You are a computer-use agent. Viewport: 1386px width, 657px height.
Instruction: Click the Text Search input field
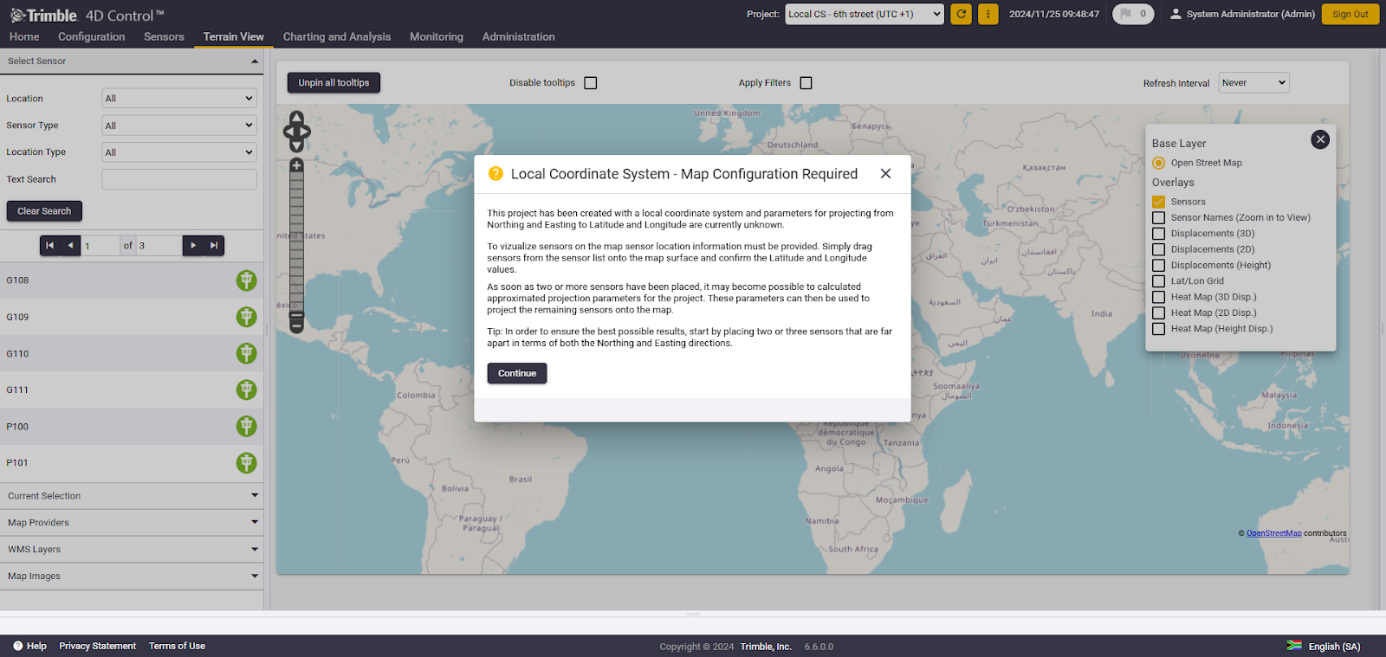click(179, 180)
